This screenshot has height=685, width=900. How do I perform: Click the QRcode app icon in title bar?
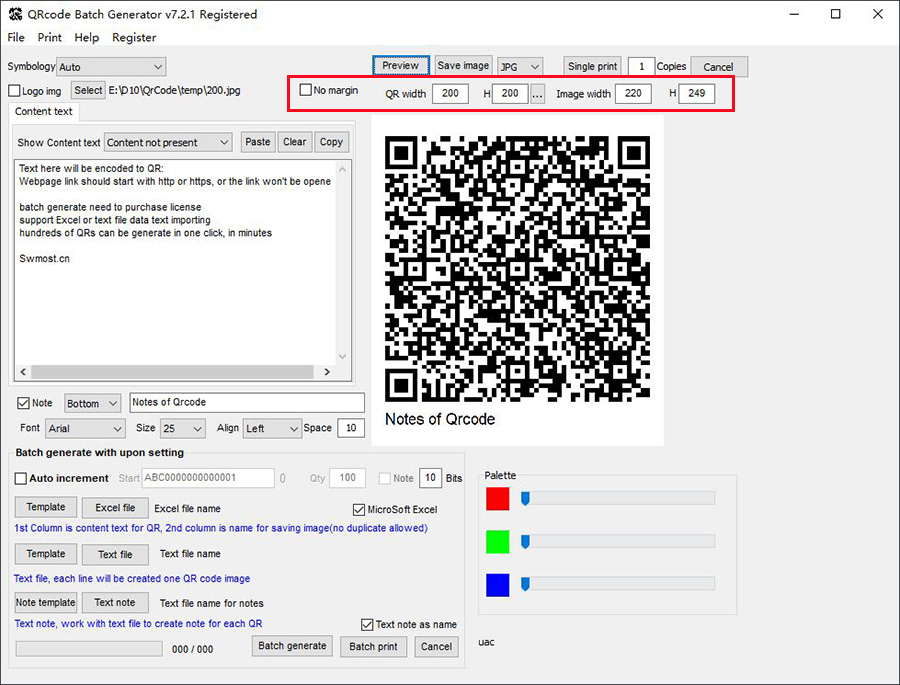coord(15,14)
